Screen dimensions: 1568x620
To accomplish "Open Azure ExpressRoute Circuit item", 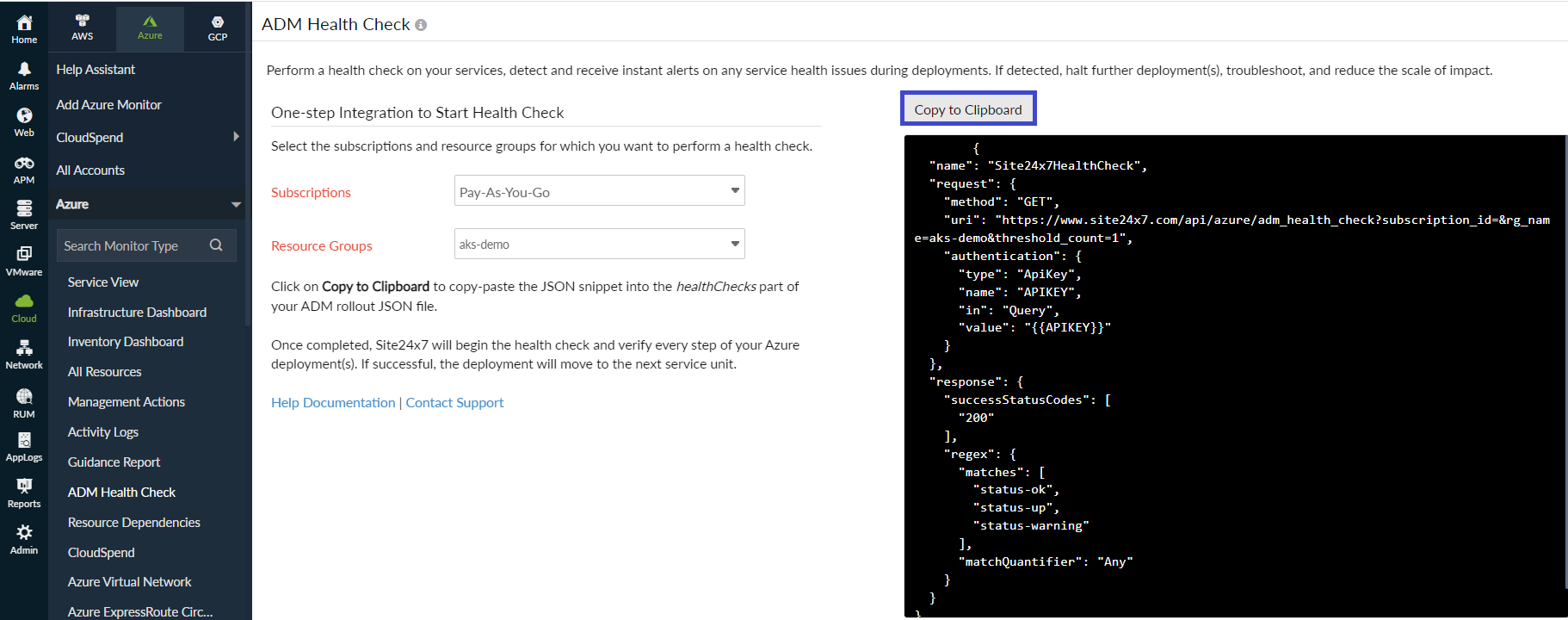I will (x=140, y=612).
